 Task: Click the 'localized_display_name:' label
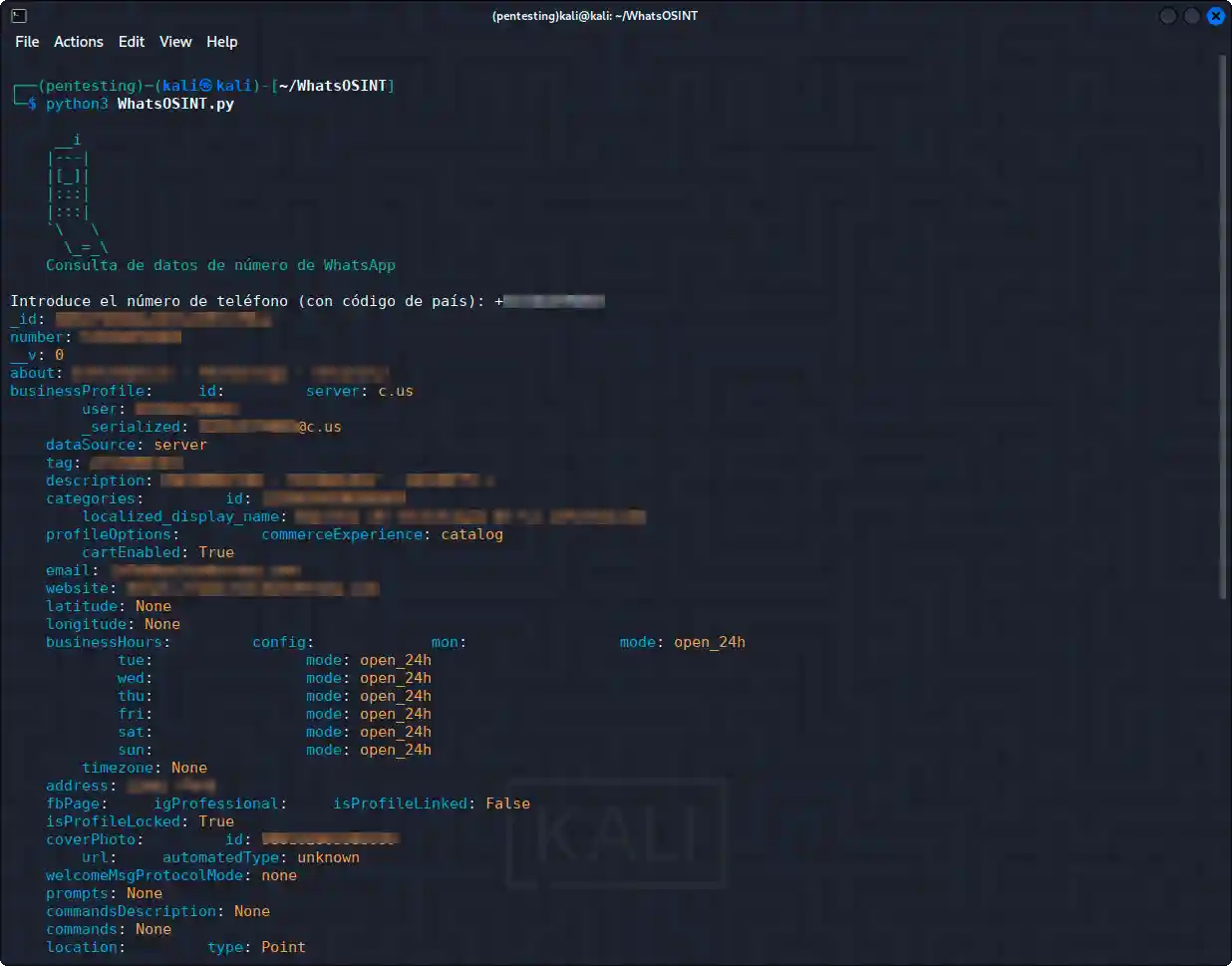coord(185,516)
